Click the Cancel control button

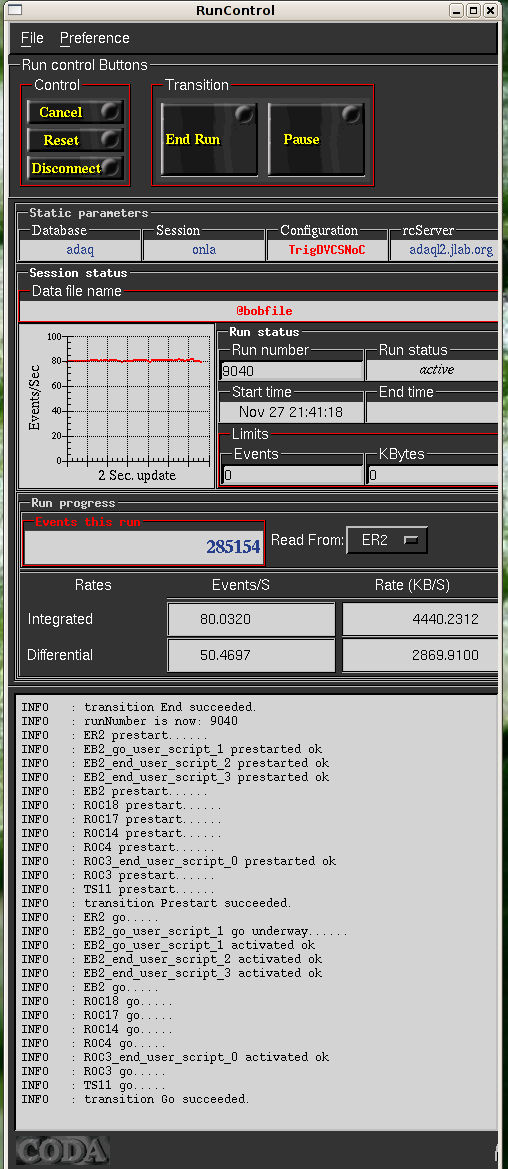point(75,112)
